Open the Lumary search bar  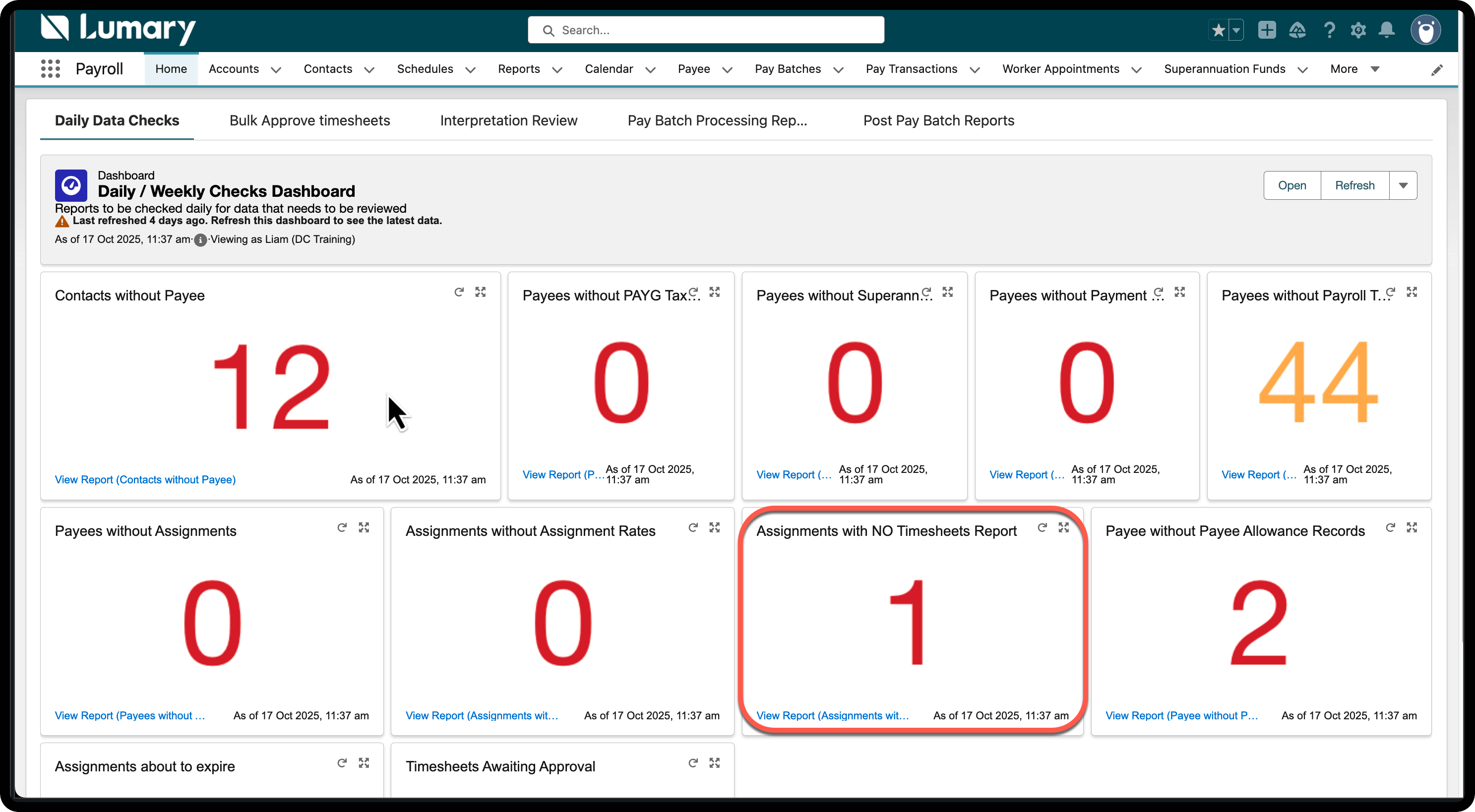[705, 30]
